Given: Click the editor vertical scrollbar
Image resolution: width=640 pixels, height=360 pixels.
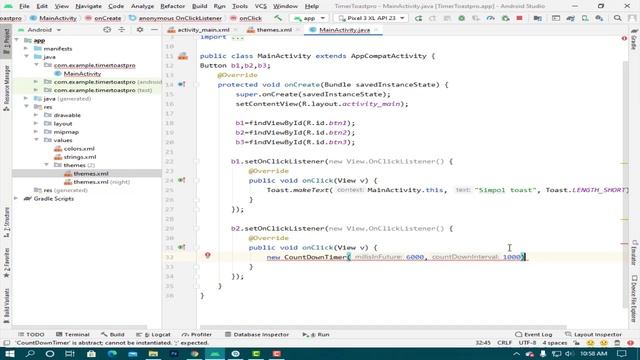Looking at the screenshot, I should click(625, 184).
